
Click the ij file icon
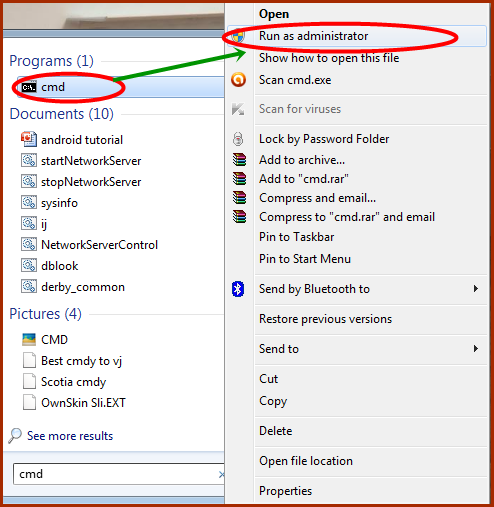[x=29, y=224]
